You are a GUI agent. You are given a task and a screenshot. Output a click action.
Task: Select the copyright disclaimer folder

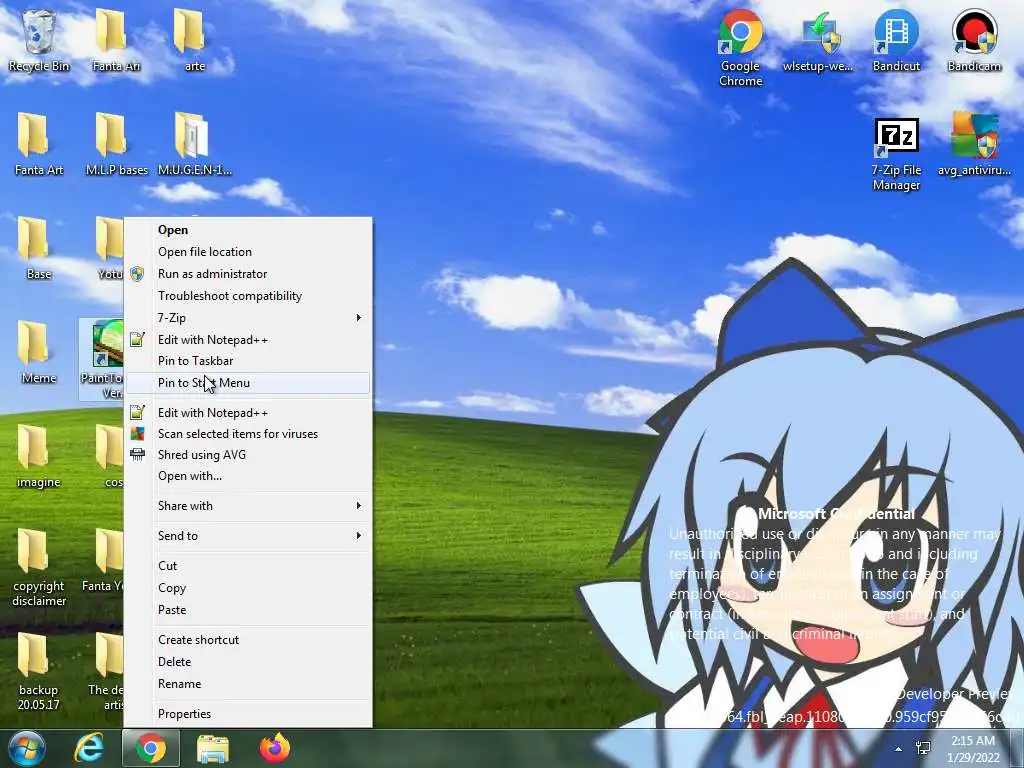point(39,567)
